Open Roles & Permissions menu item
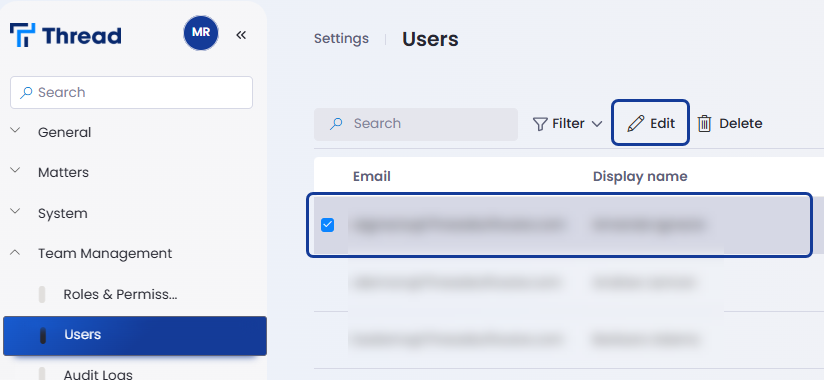The image size is (824, 380). [120, 294]
